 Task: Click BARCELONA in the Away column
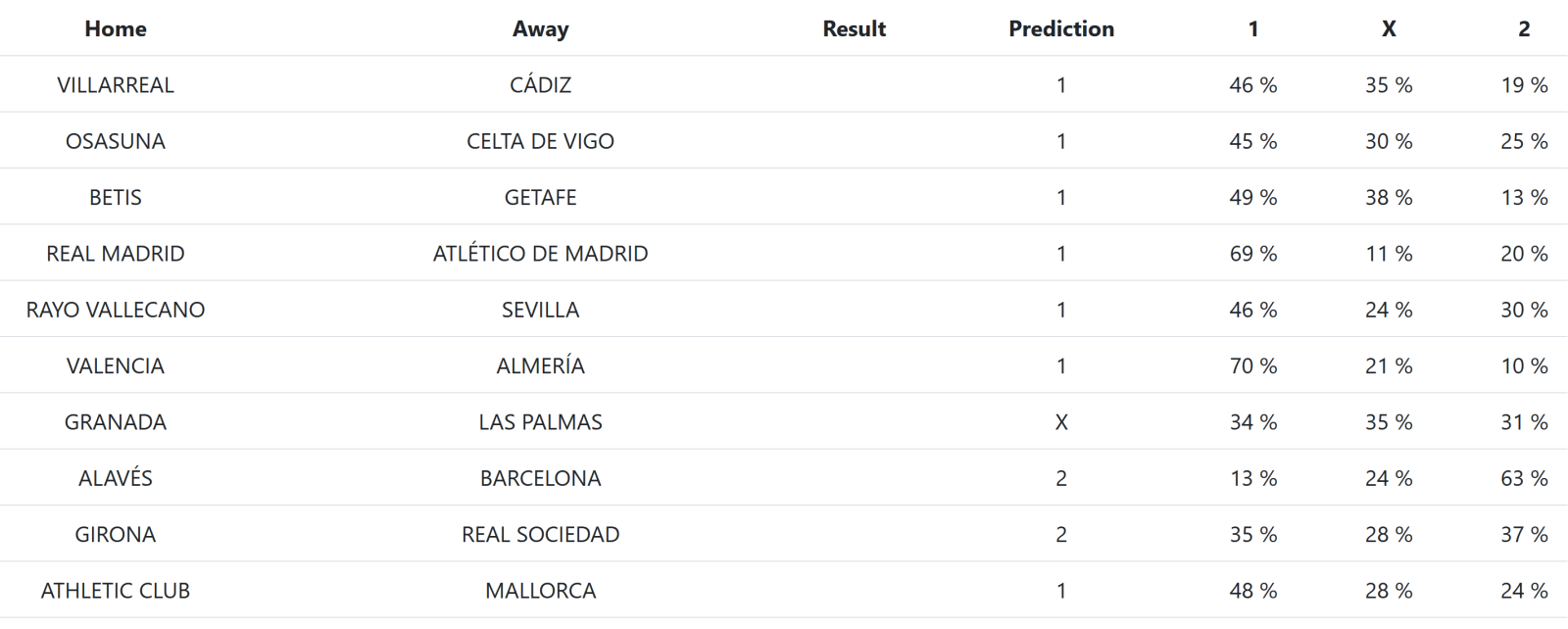pos(540,478)
